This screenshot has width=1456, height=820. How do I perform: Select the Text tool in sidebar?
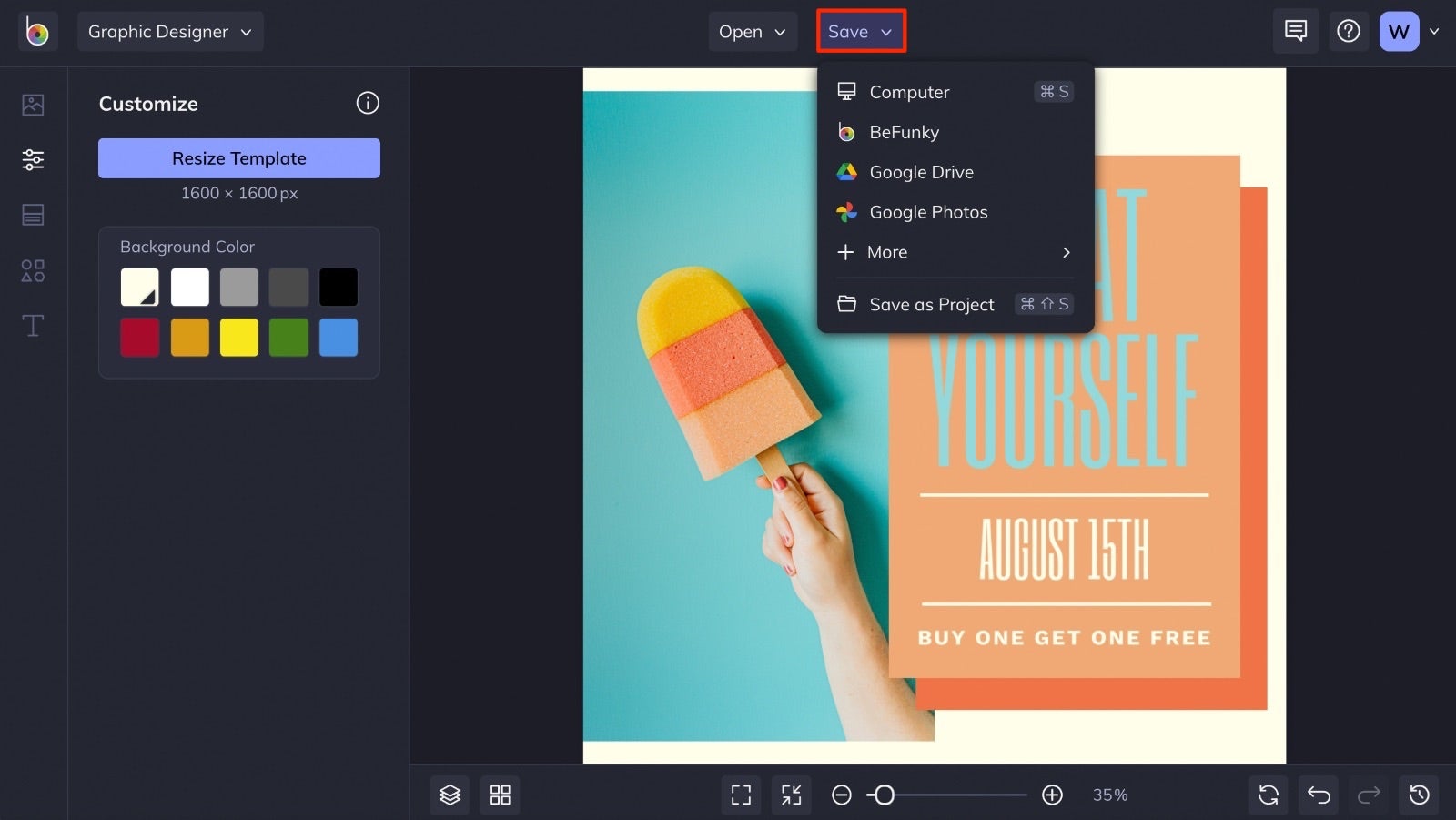32,325
